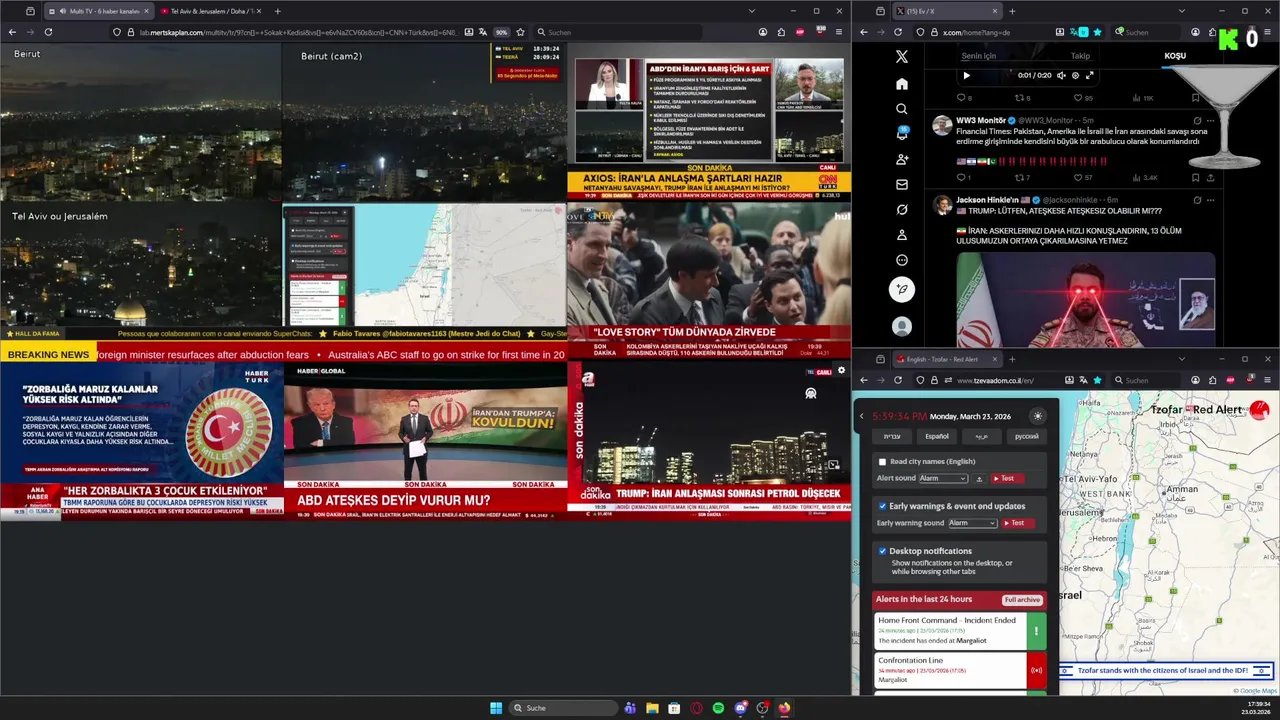Image resolution: width=1280 pixels, height=720 pixels.
Task: Click the X logo in sidebar
Action: (x=902, y=57)
